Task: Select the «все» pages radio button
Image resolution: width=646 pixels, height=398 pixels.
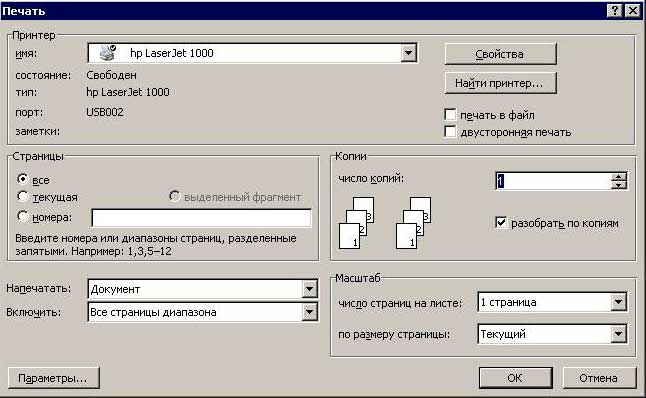Action: click(23, 179)
